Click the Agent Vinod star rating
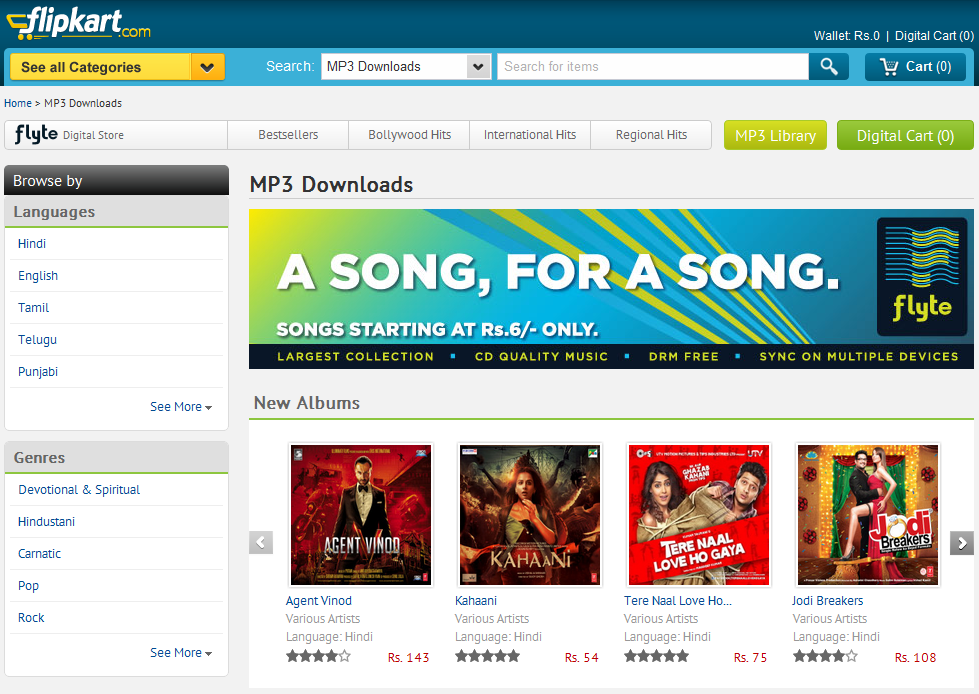979x694 pixels. [318, 656]
